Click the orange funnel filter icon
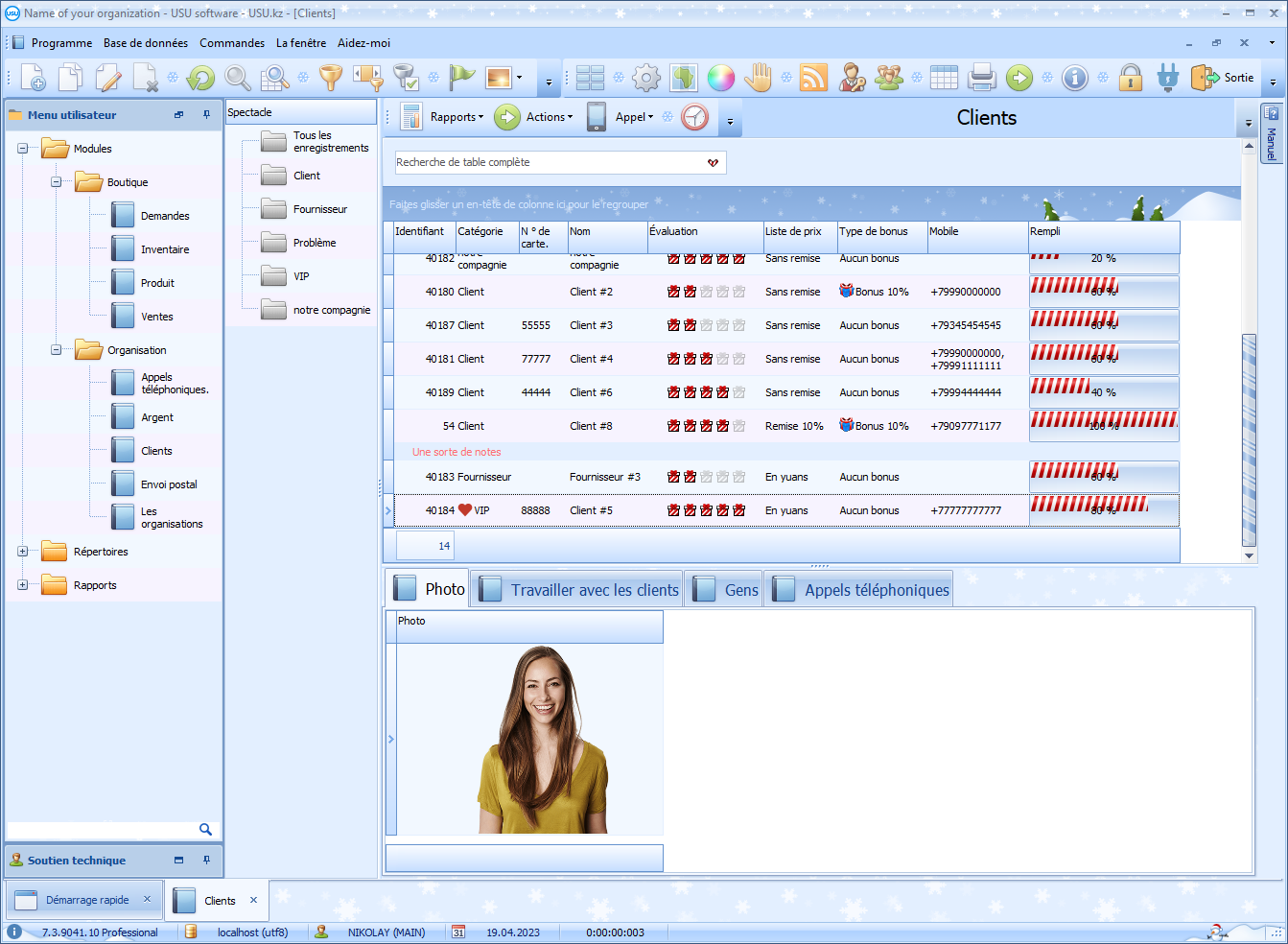Viewport: 1288px width, 944px height. point(331,78)
